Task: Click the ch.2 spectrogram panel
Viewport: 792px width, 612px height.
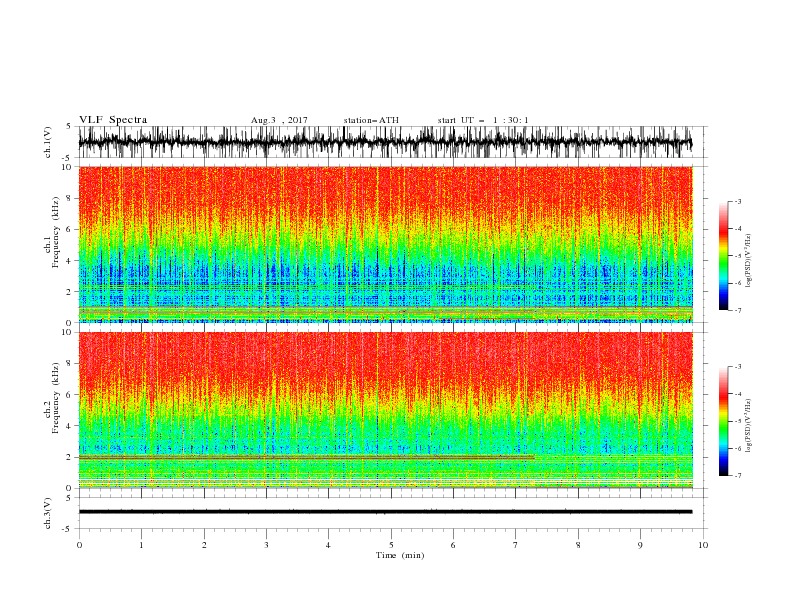Action: click(x=385, y=410)
